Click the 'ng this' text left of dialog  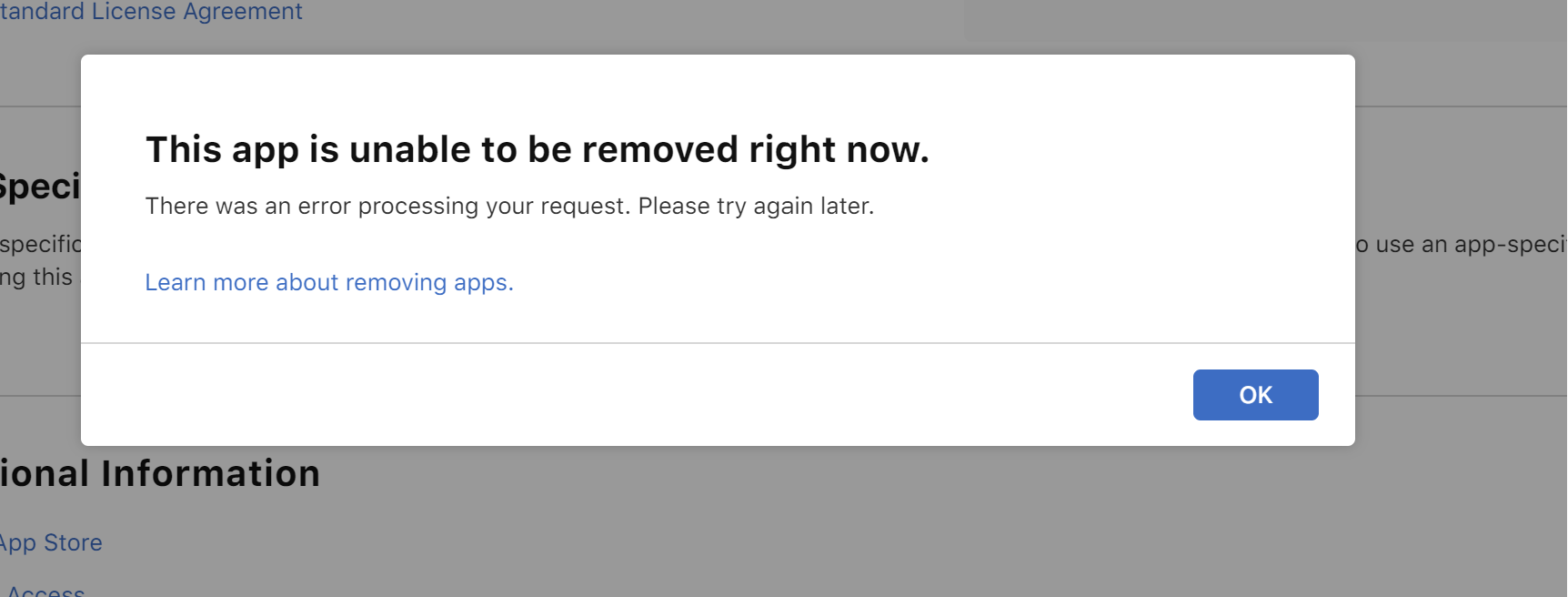[36, 278]
